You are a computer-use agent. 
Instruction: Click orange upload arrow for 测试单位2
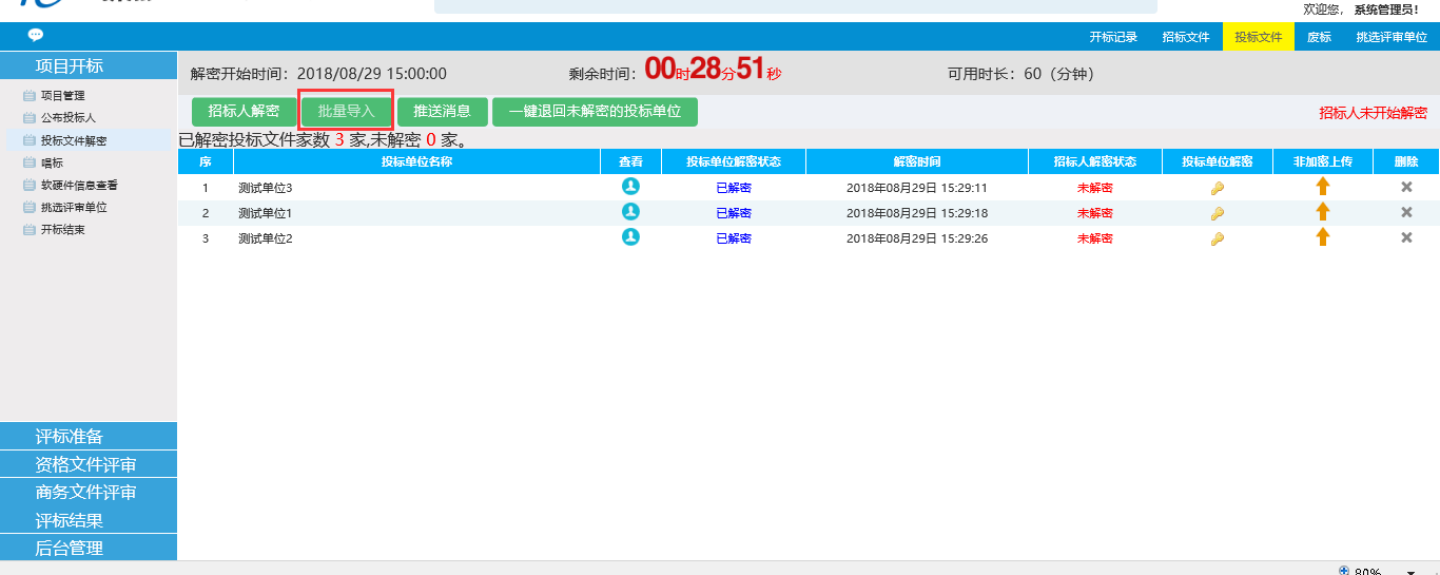point(1322,237)
